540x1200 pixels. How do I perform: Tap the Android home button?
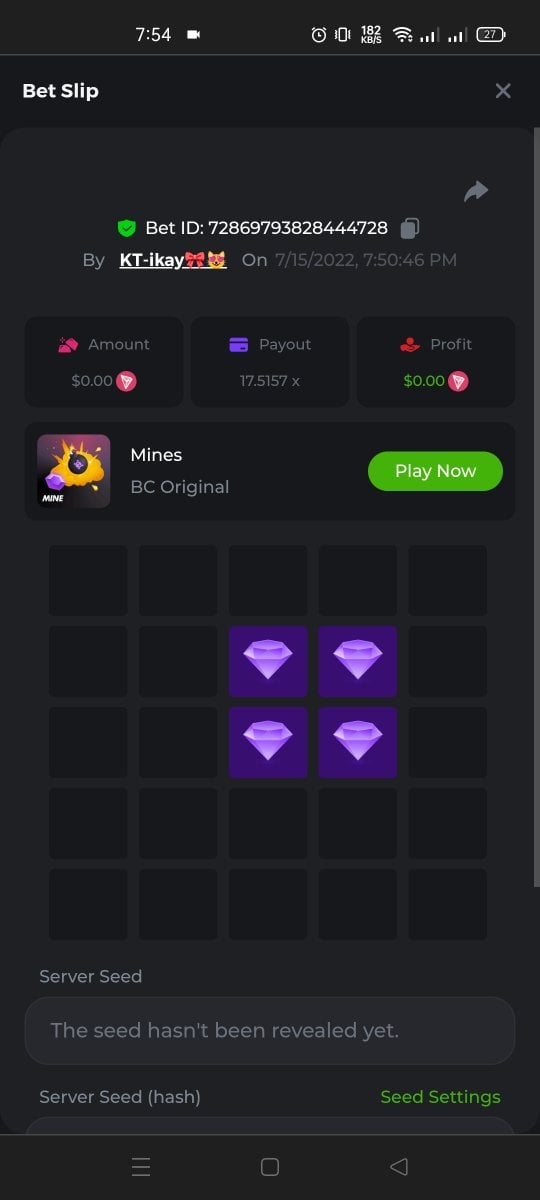(x=269, y=1166)
